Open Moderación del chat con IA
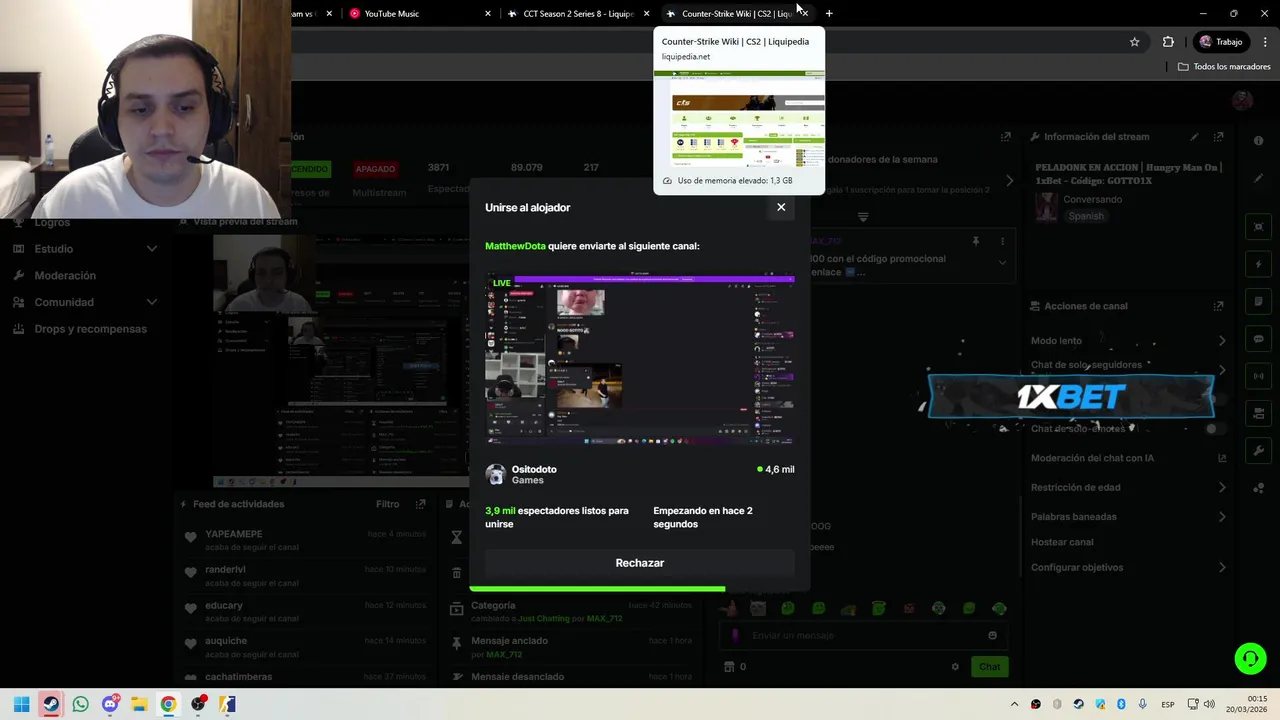The image size is (1280, 720). click(x=1128, y=458)
